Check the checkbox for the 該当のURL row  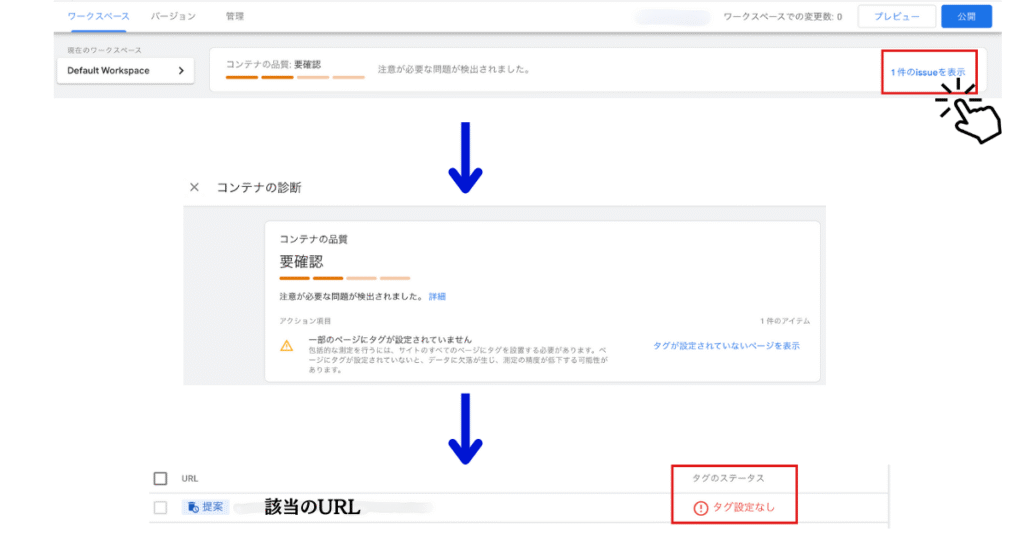coord(160,508)
